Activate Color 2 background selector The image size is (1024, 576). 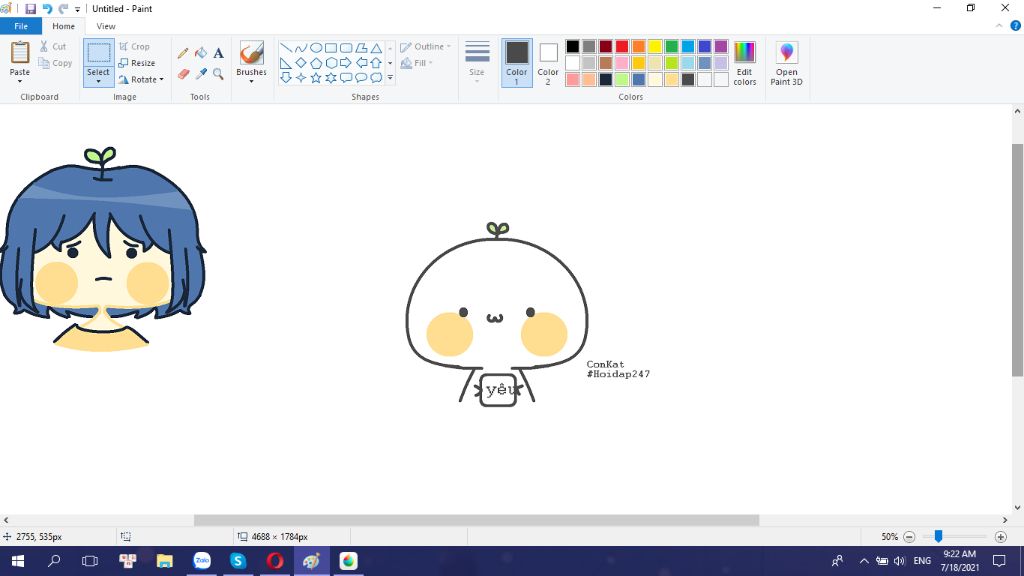coord(548,63)
